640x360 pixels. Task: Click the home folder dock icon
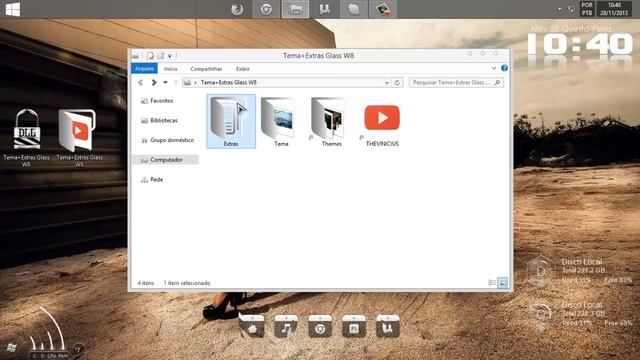pos(251,326)
